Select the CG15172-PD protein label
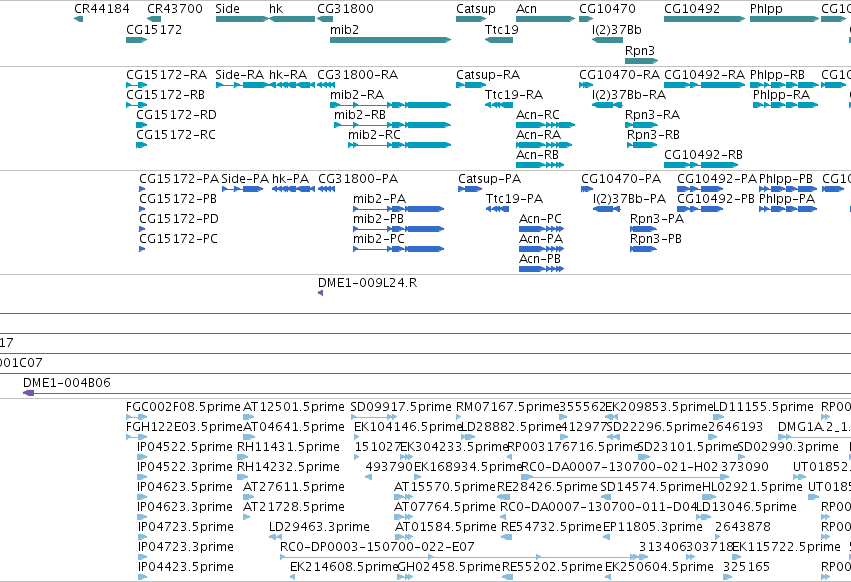 tap(179, 219)
